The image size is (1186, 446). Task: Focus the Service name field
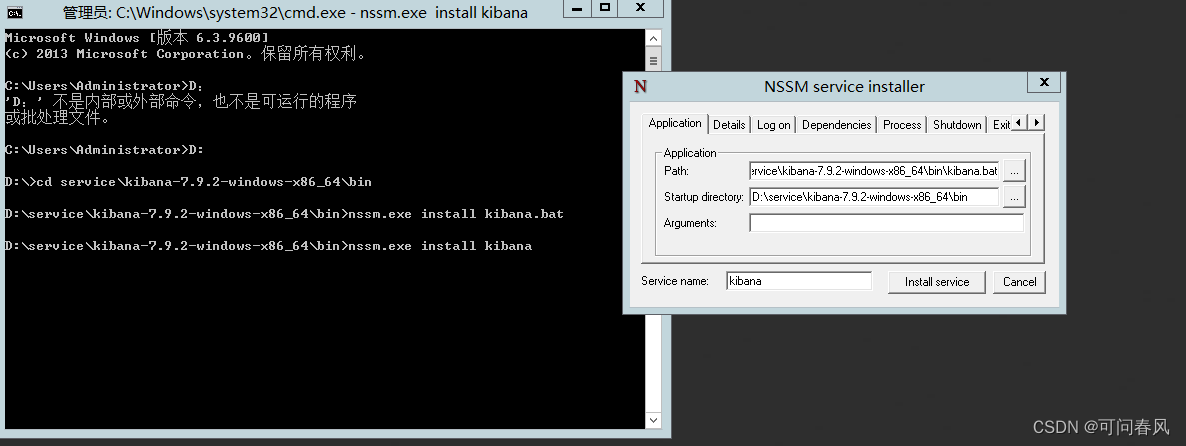pos(799,281)
